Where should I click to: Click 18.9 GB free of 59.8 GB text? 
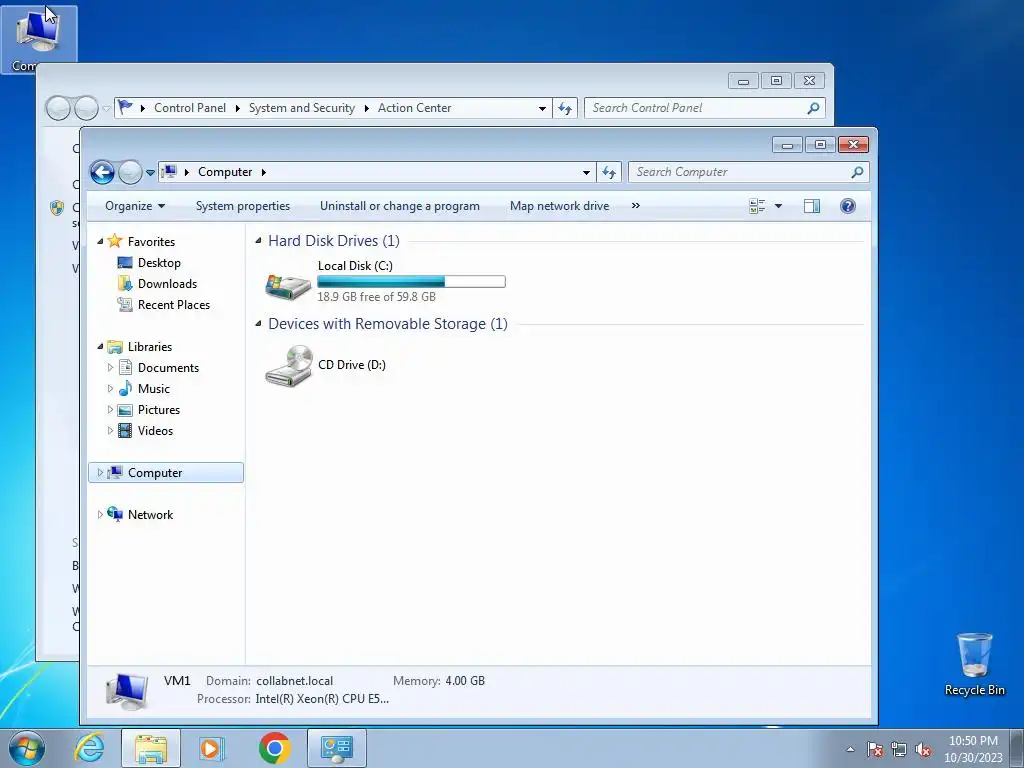pyautogui.click(x=376, y=296)
